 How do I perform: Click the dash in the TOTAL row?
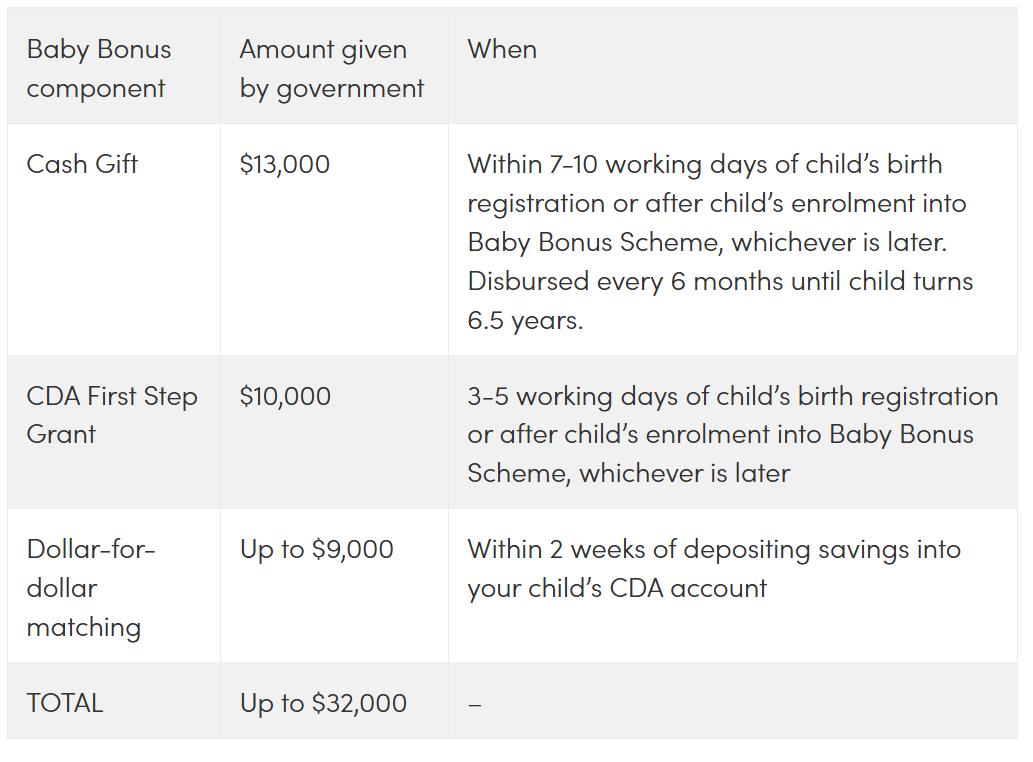[x=474, y=705]
